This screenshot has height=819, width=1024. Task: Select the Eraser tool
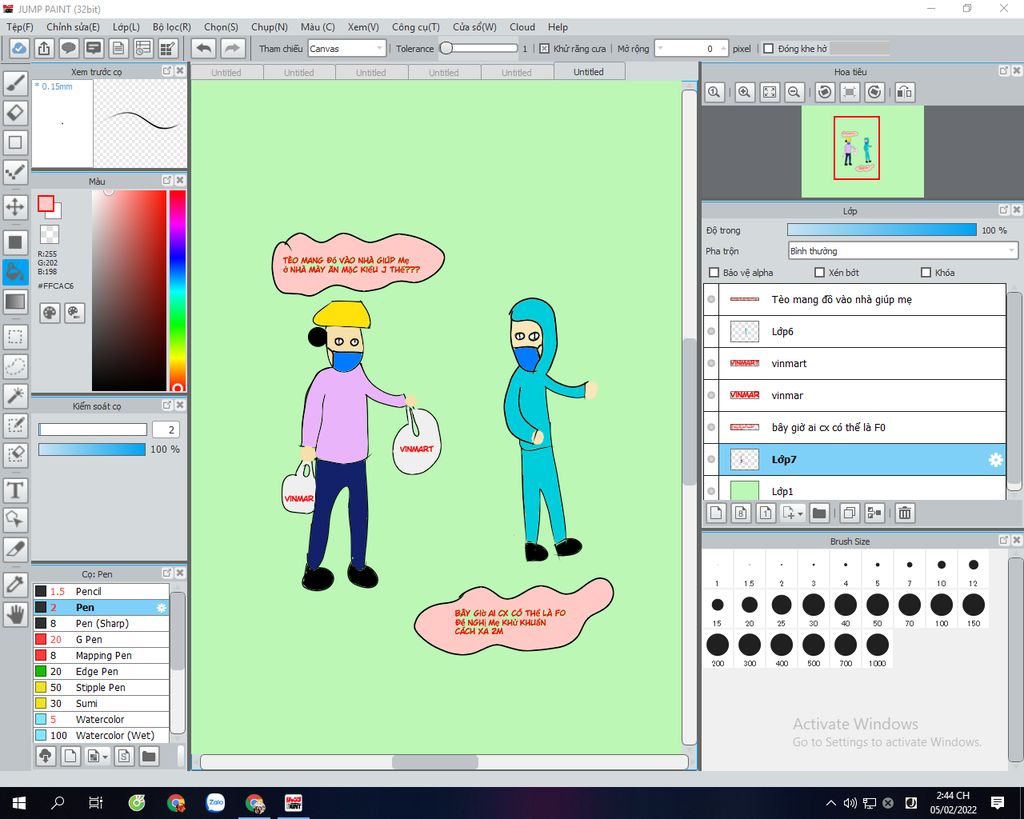click(15, 113)
